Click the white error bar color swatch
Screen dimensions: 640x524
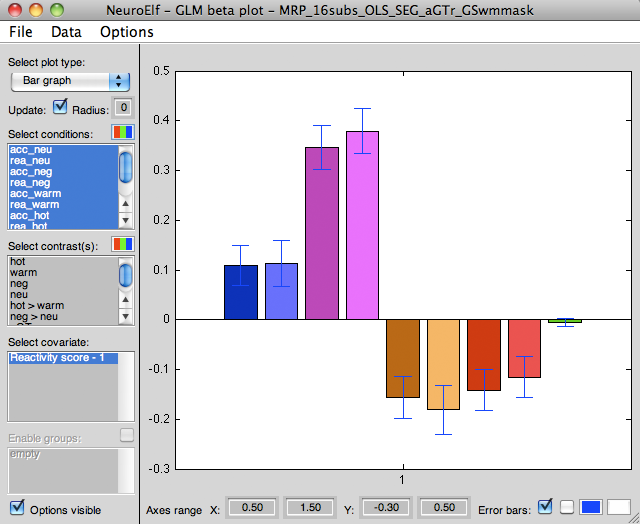point(619,508)
